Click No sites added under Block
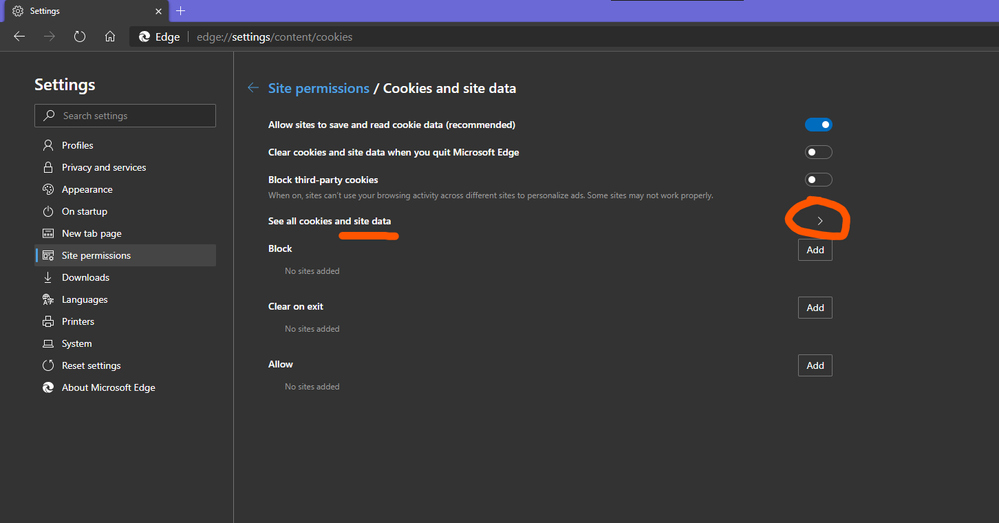Image resolution: width=999 pixels, height=523 pixels. [x=312, y=271]
